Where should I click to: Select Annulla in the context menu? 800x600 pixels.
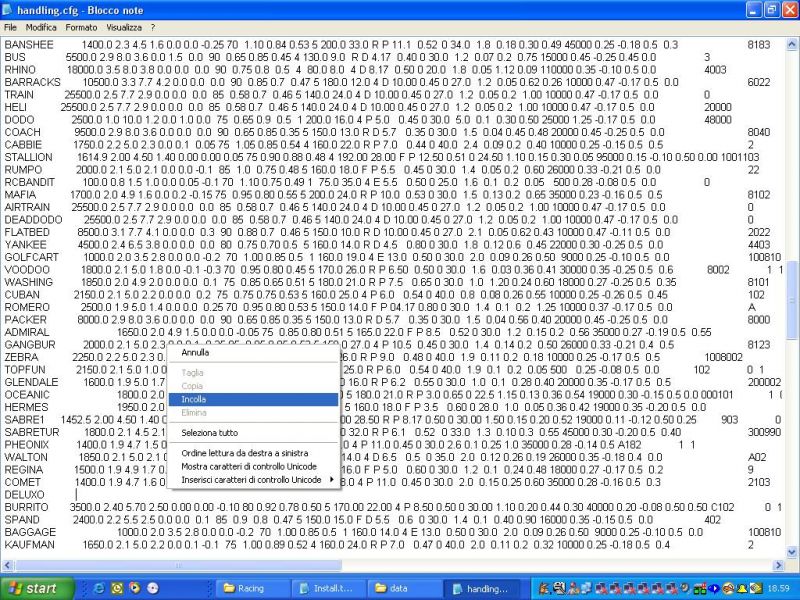click(x=195, y=352)
